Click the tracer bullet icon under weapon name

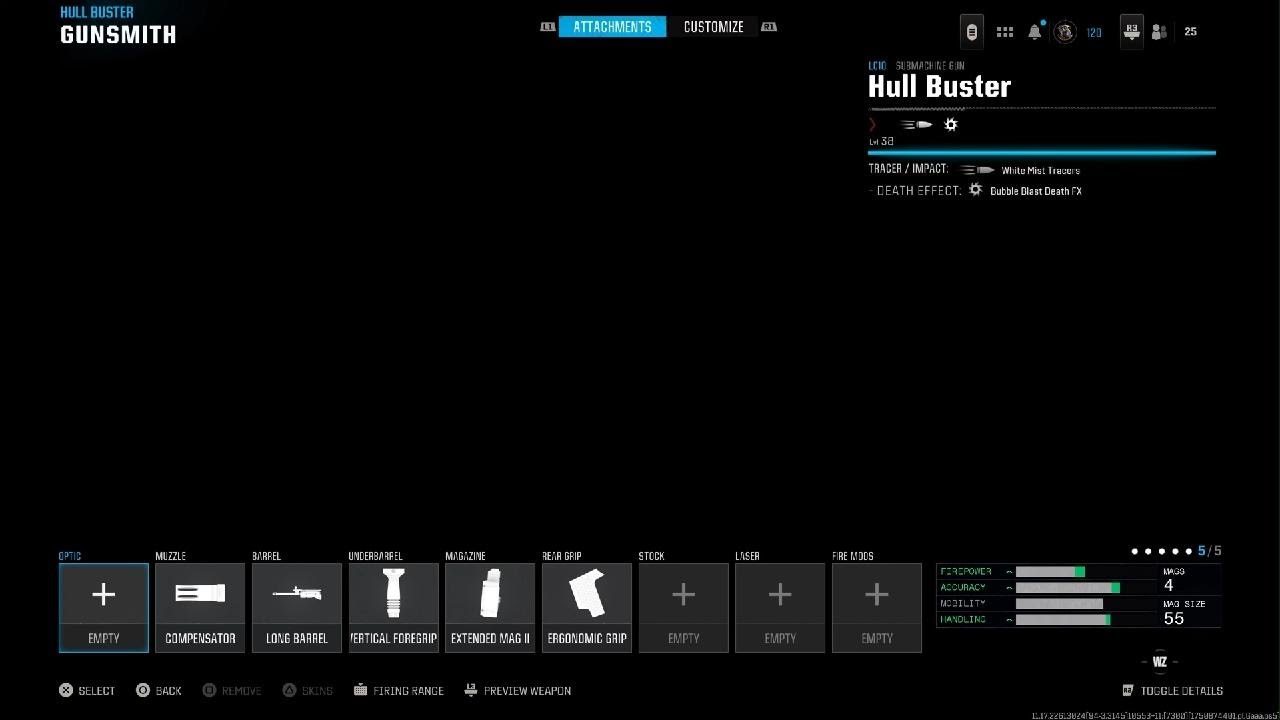[917, 125]
